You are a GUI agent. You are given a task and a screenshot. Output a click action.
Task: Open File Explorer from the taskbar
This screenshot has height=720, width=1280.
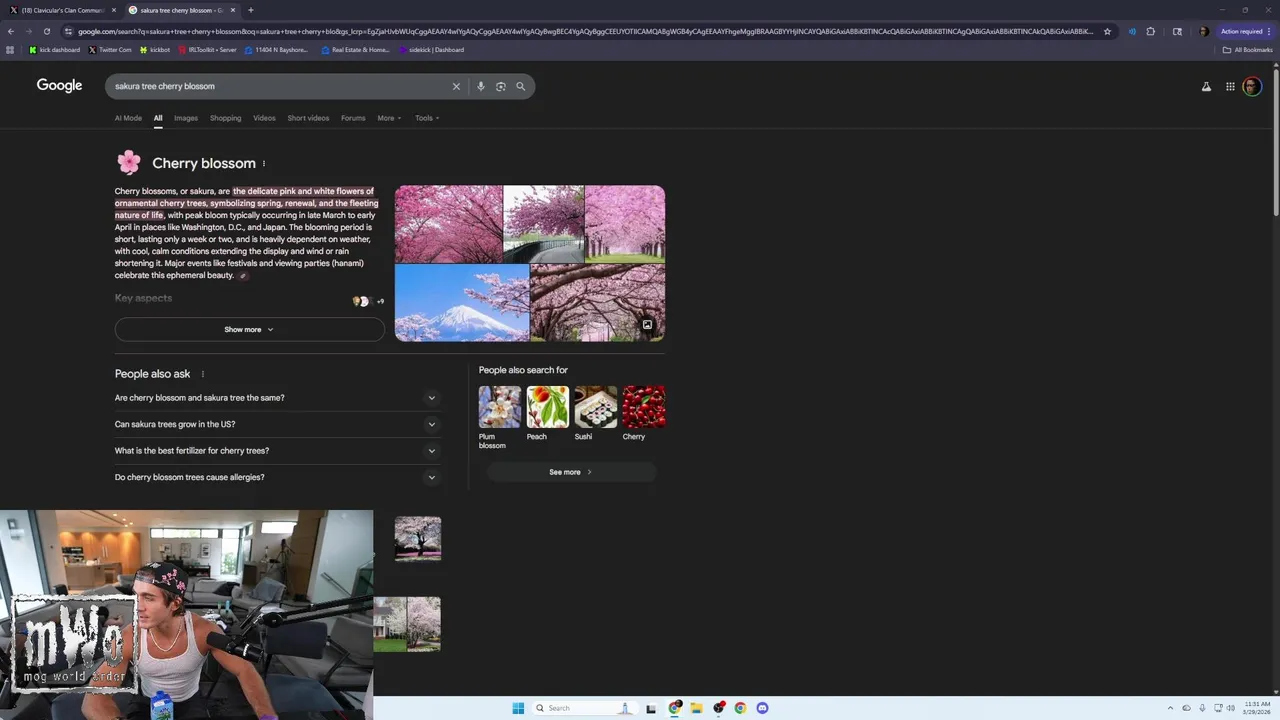click(696, 708)
